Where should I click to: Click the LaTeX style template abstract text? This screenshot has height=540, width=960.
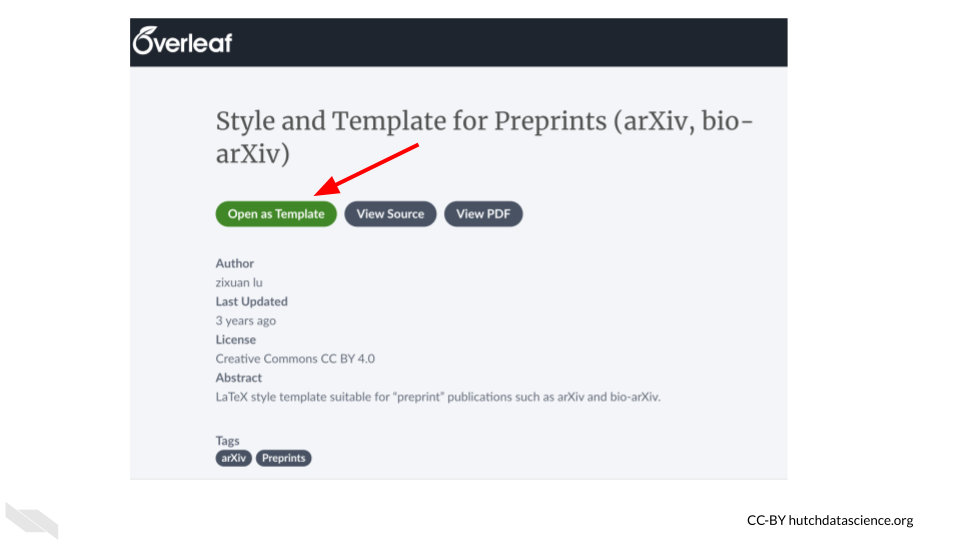pos(438,397)
